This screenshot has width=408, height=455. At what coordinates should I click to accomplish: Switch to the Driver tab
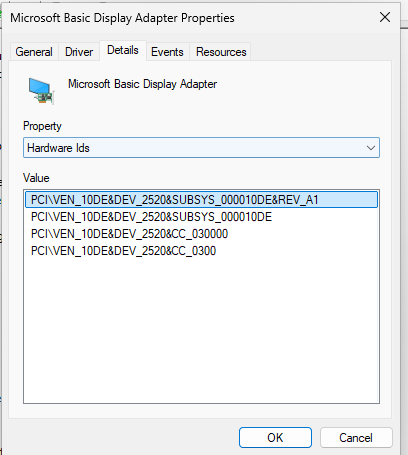pos(79,52)
